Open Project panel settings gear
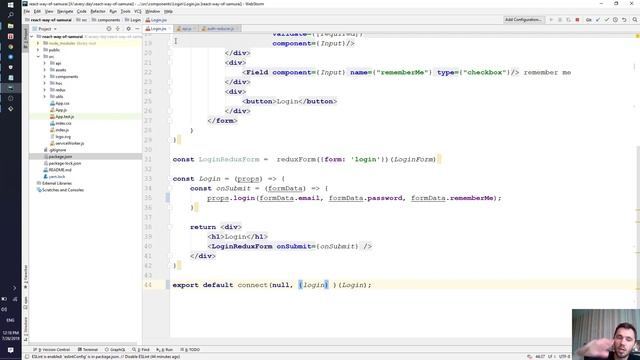The width and height of the screenshot is (640, 360). click(129, 29)
